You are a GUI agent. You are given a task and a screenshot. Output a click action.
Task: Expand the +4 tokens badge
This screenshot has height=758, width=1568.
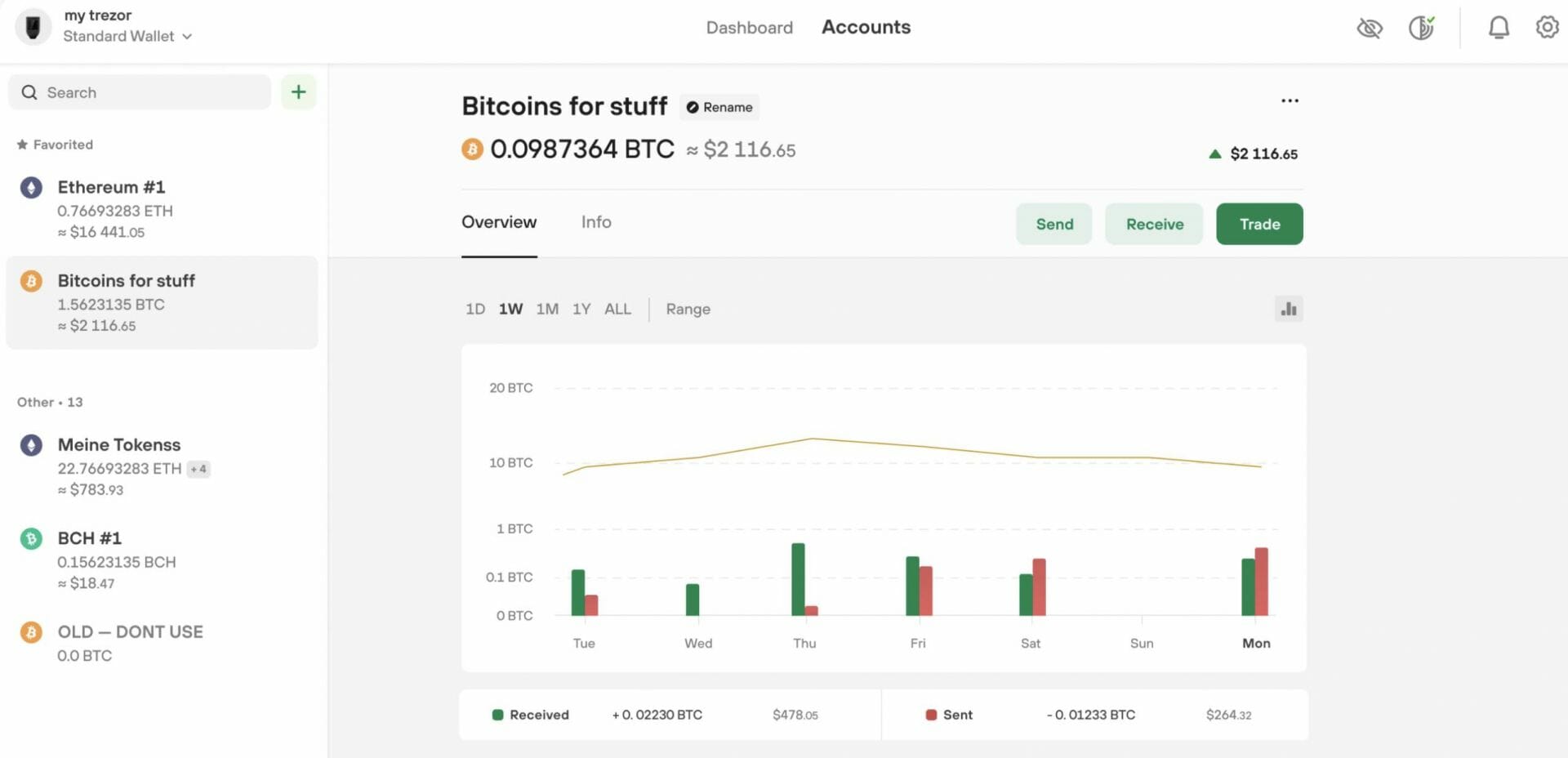[198, 469]
